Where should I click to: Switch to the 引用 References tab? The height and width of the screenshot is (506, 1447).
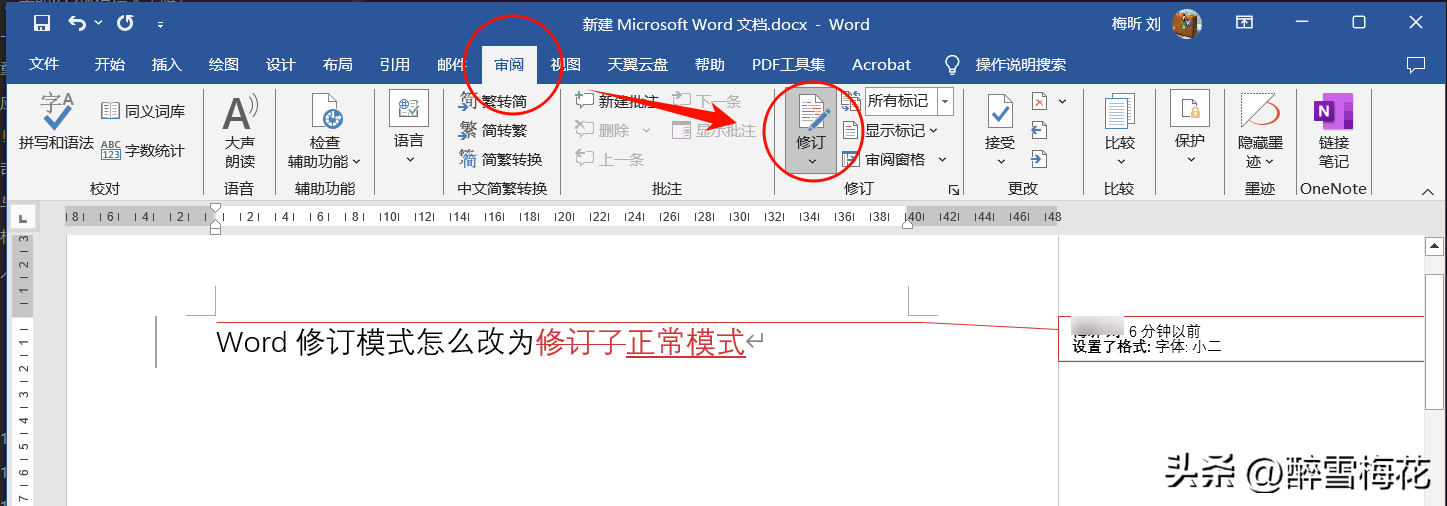[x=395, y=64]
